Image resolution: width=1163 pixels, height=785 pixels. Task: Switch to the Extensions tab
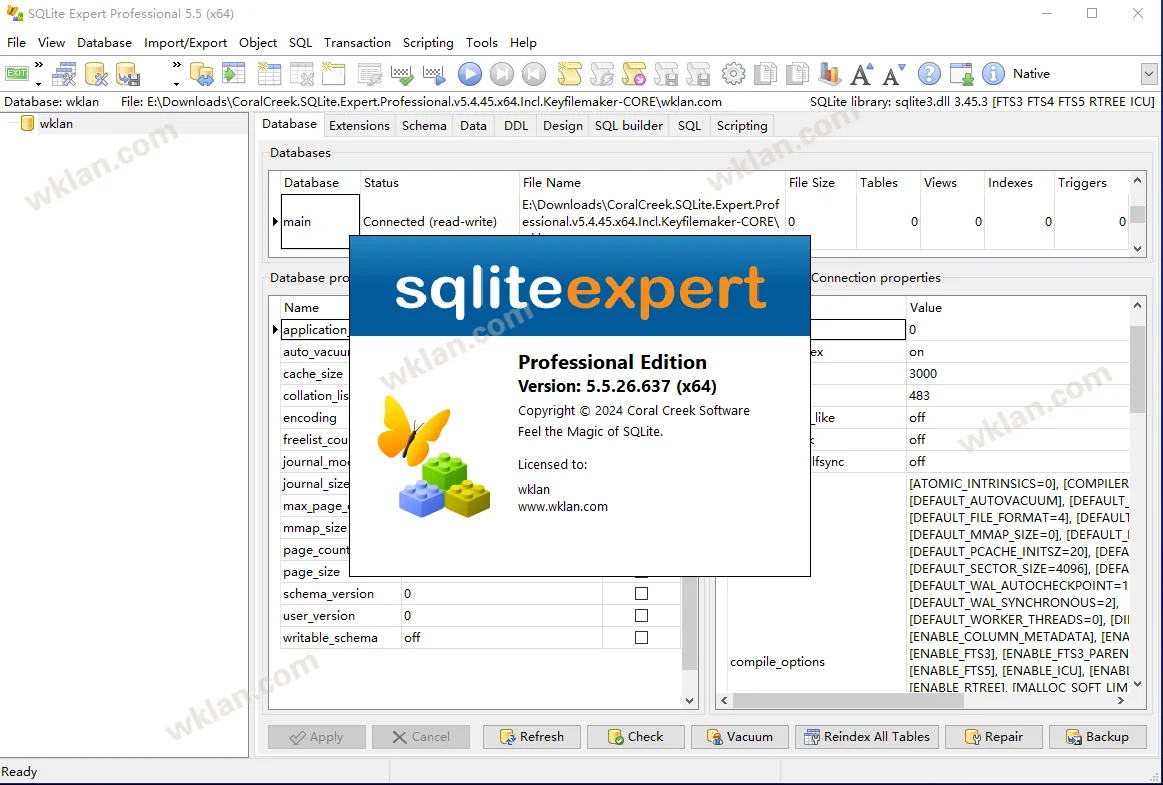tap(359, 125)
